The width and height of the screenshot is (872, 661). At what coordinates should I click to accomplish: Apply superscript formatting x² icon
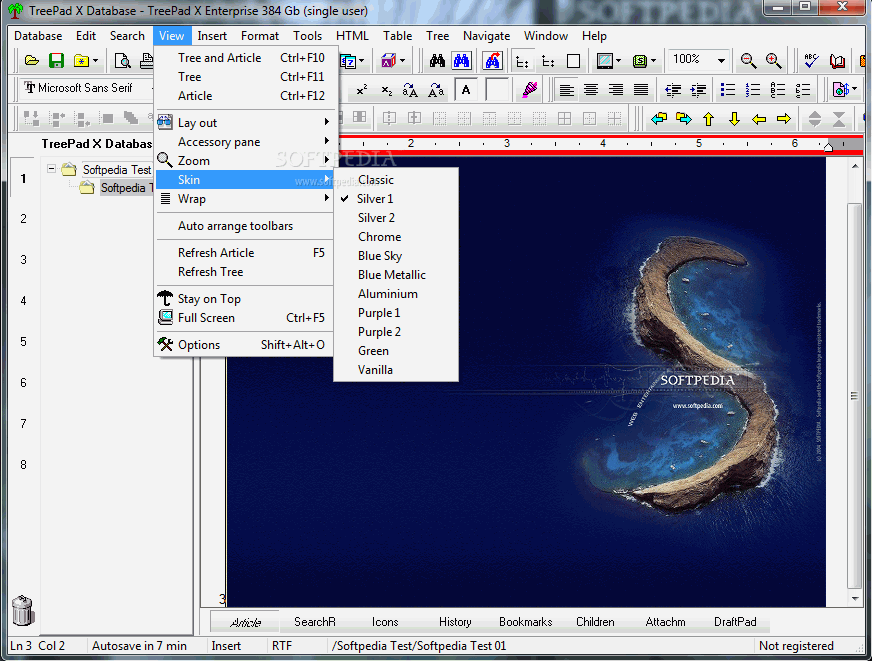click(x=361, y=90)
